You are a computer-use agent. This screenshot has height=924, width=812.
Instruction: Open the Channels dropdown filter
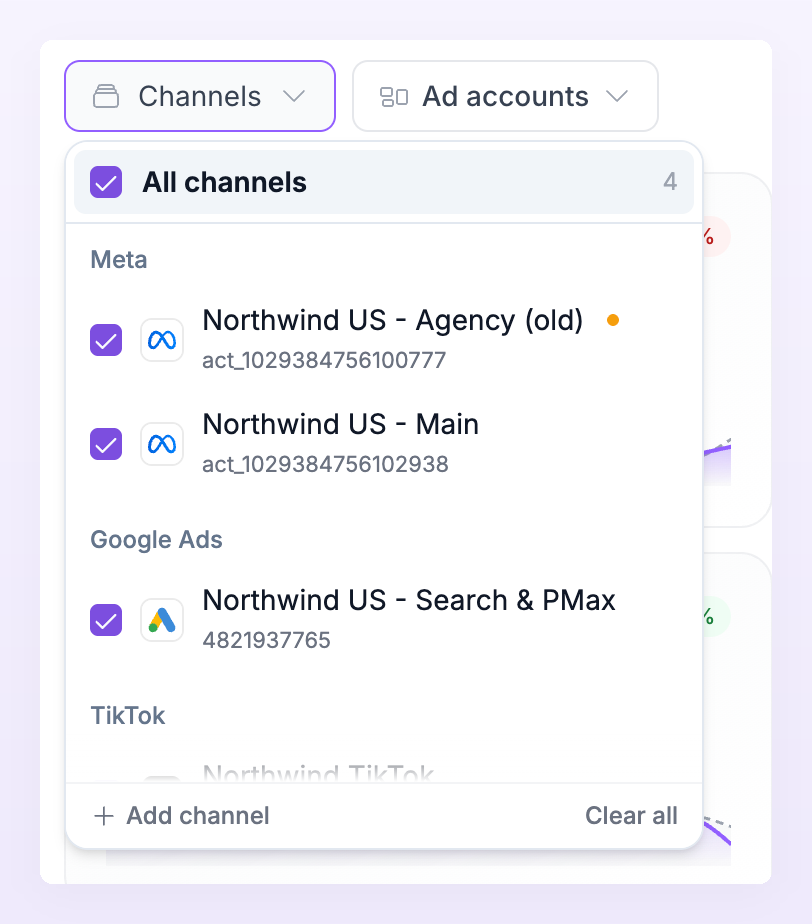pos(200,96)
